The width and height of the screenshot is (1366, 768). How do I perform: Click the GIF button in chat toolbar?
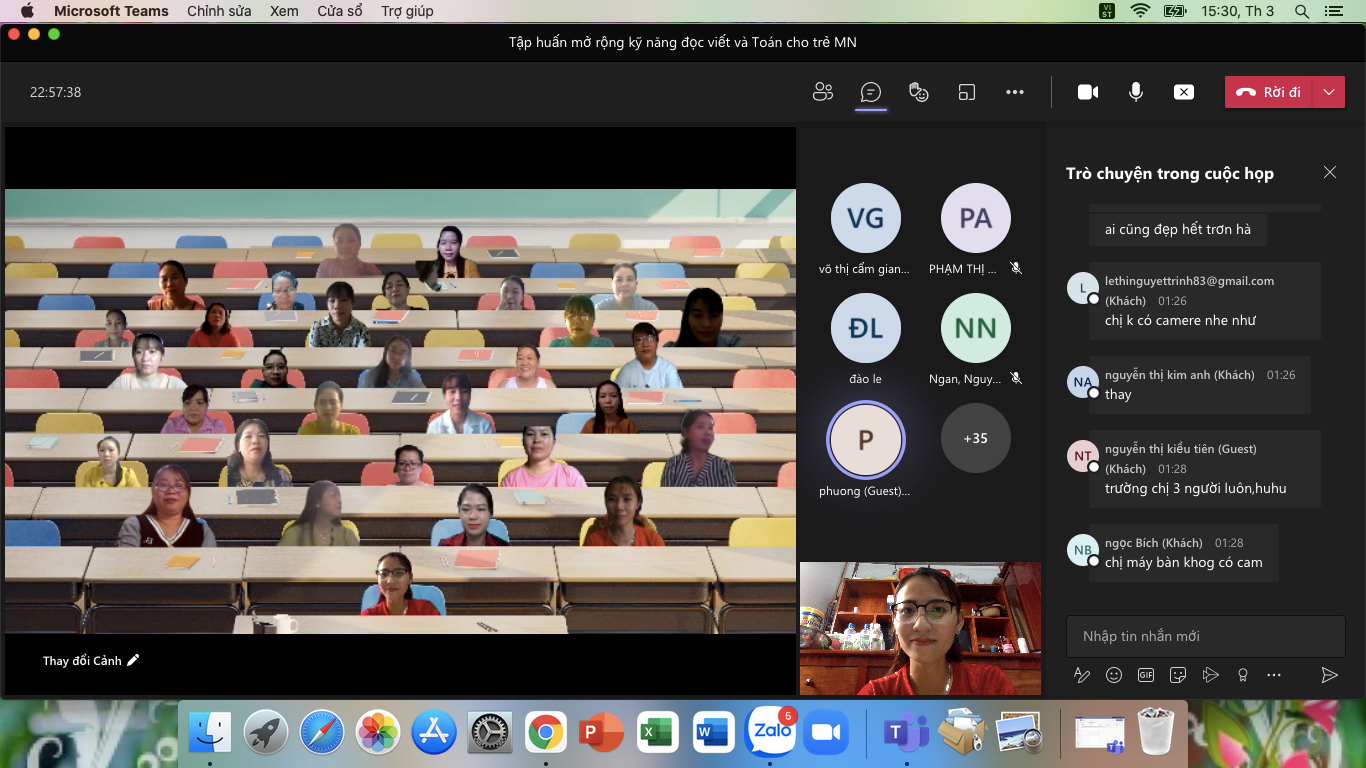pos(1146,675)
